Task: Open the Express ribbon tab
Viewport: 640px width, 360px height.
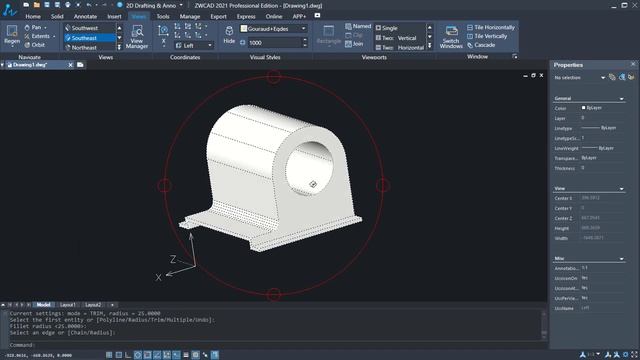Action: pos(246,16)
